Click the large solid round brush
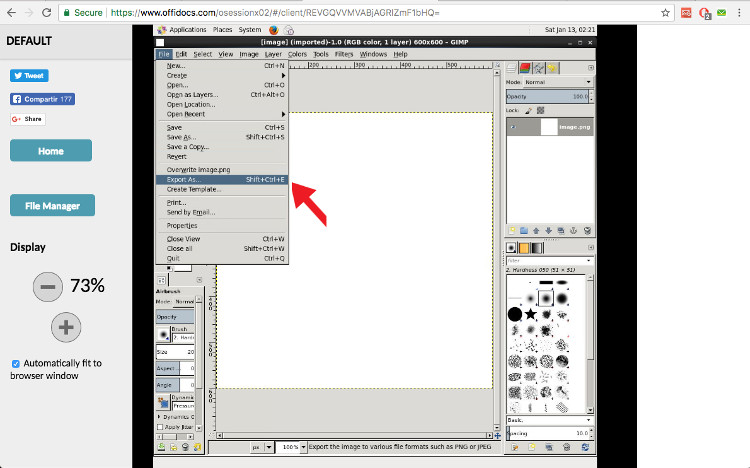750x468 pixels. point(514,315)
